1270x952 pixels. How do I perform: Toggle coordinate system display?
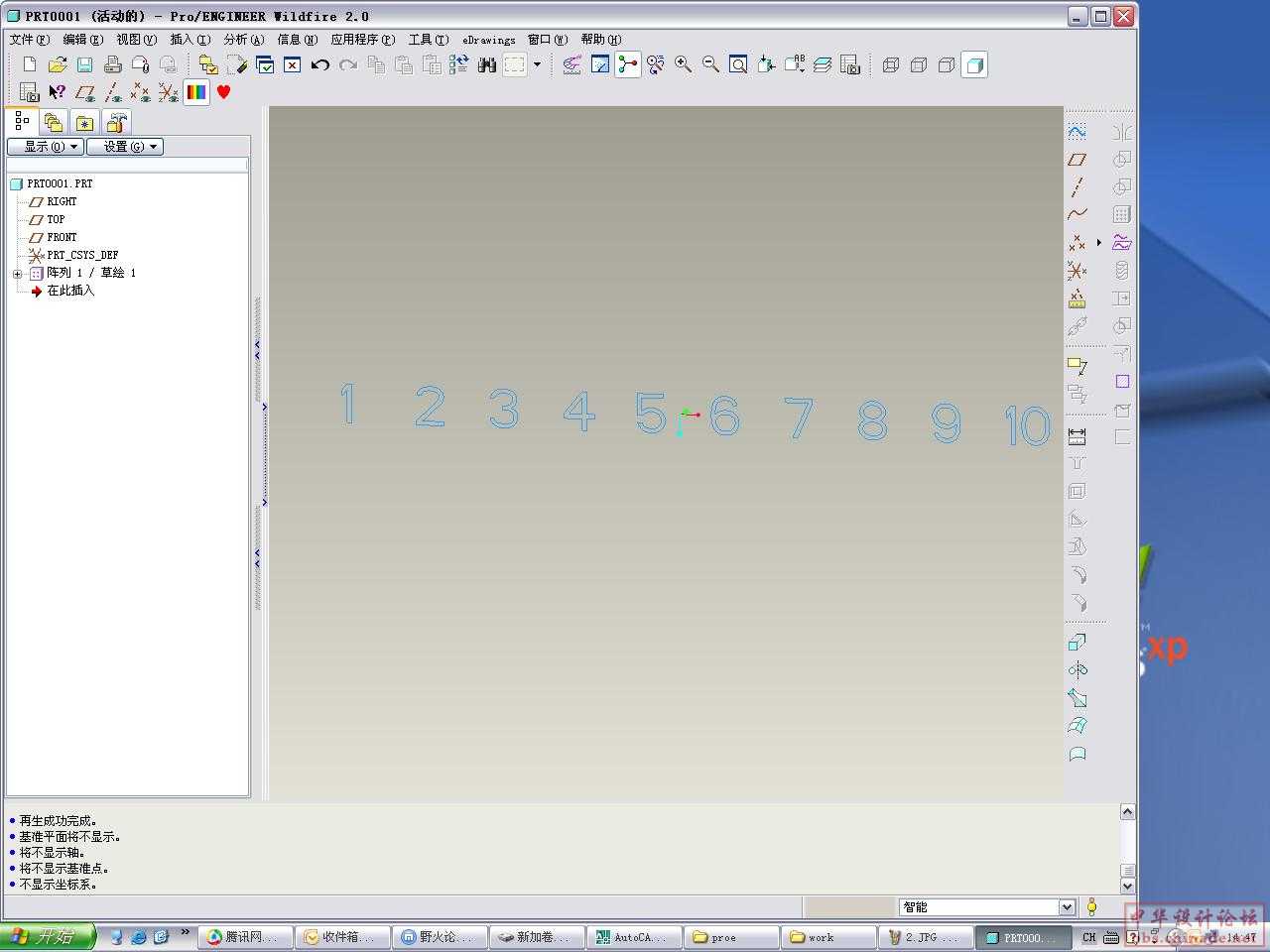pyautogui.click(x=169, y=92)
